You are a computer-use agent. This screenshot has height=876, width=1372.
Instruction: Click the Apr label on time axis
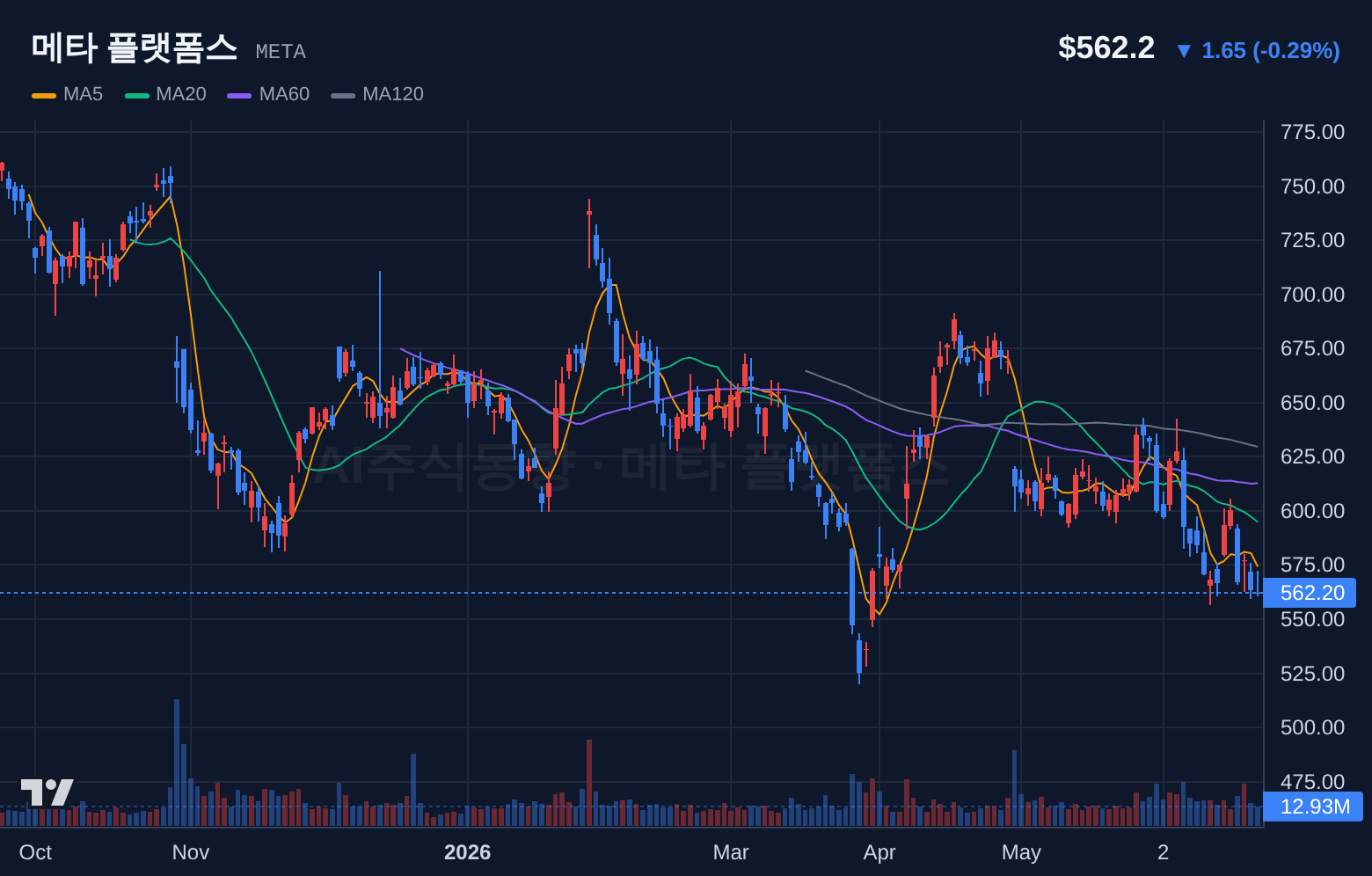click(879, 852)
